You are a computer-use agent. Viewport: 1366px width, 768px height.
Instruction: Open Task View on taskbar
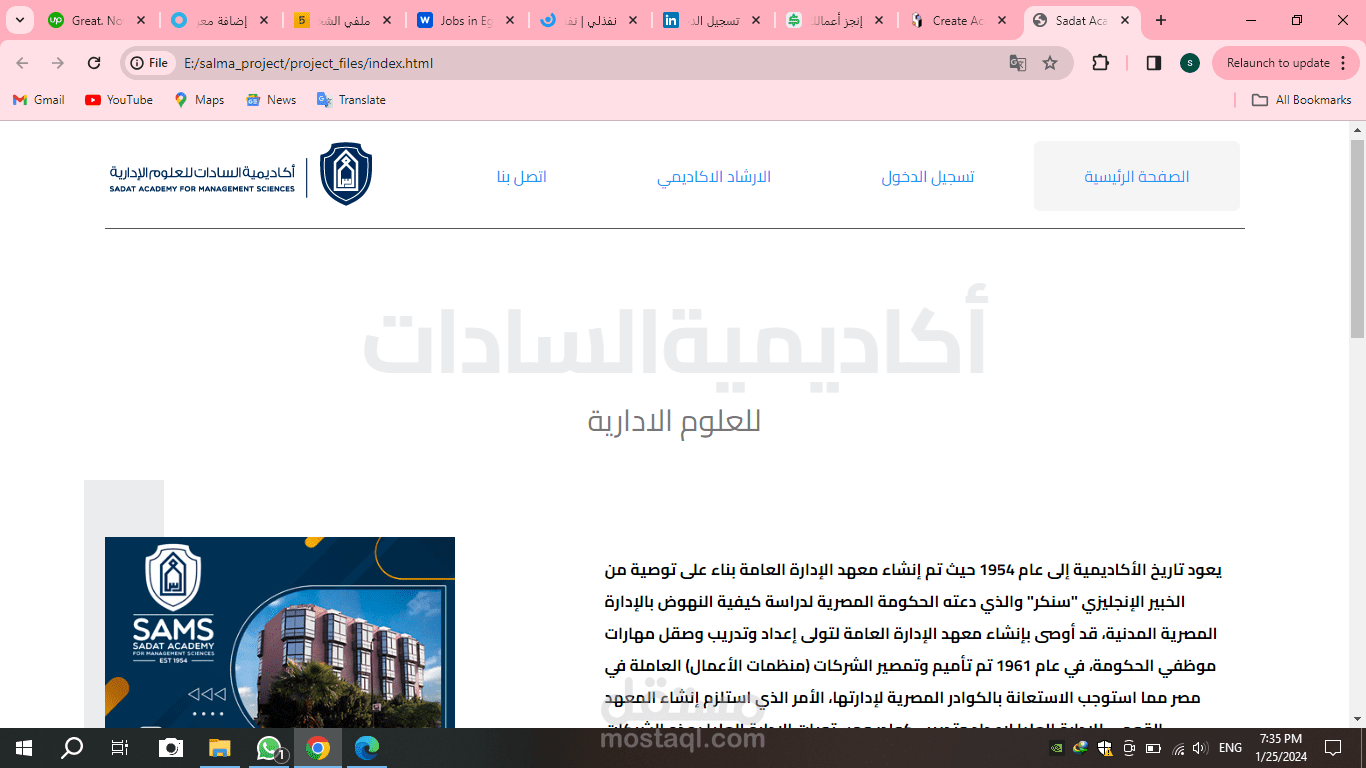click(x=120, y=748)
